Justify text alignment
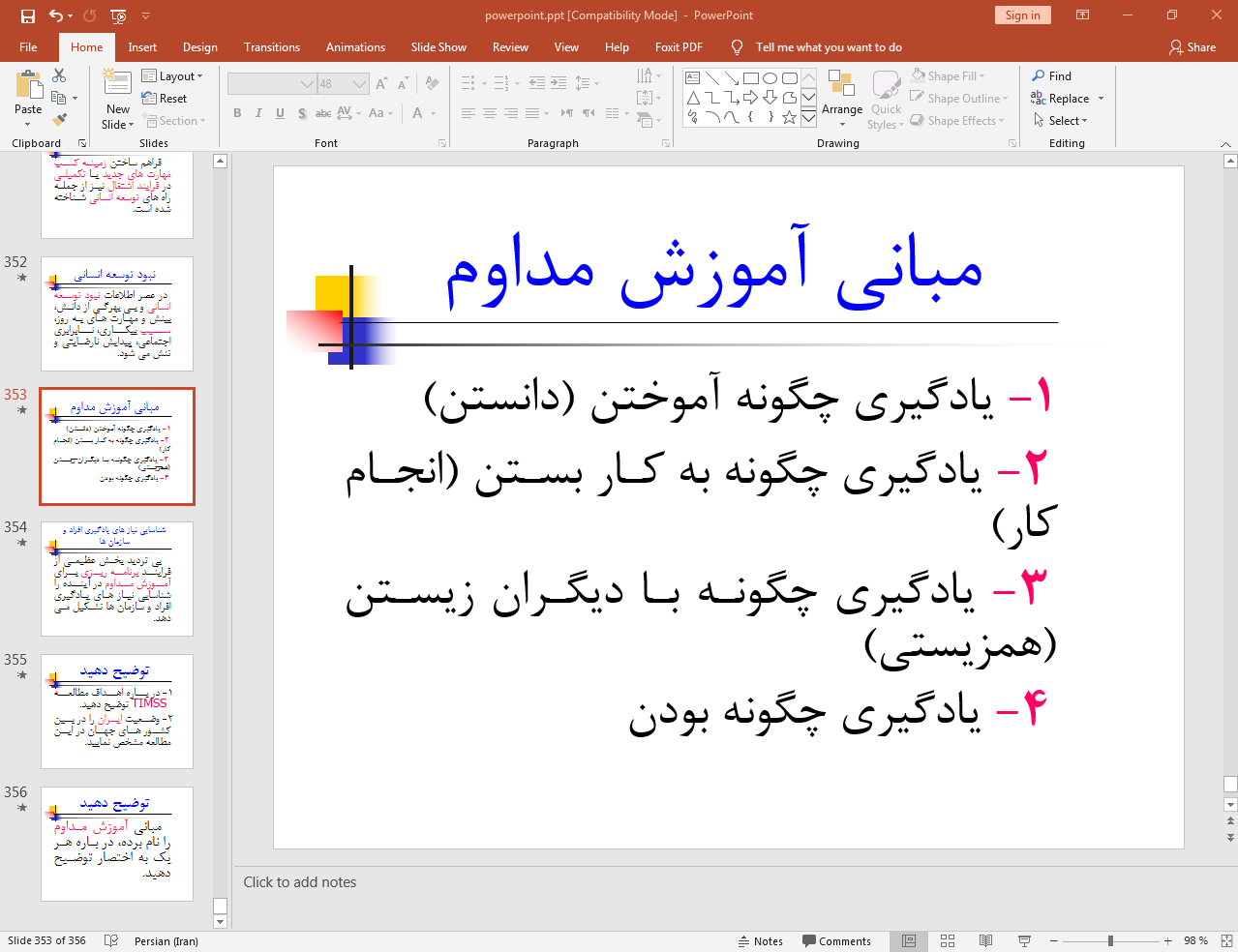The width and height of the screenshot is (1238, 952). (x=532, y=113)
